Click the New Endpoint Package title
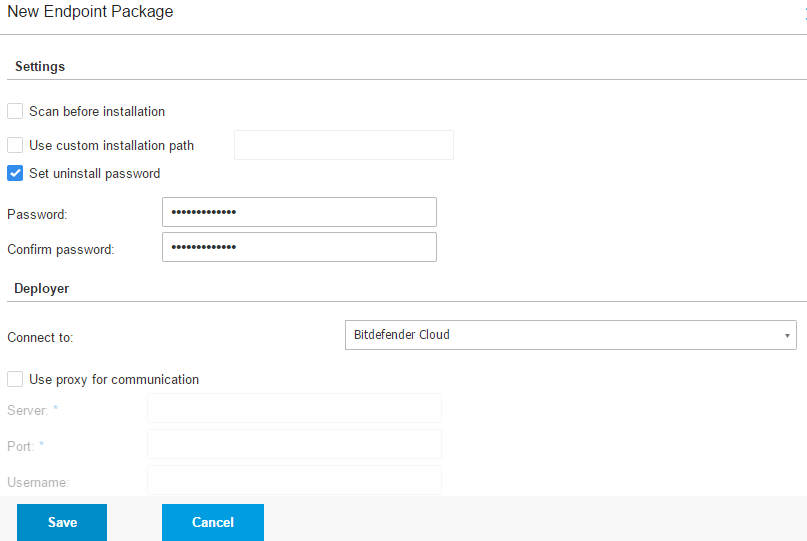Screen dimensions: 807x541 [90, 11]
